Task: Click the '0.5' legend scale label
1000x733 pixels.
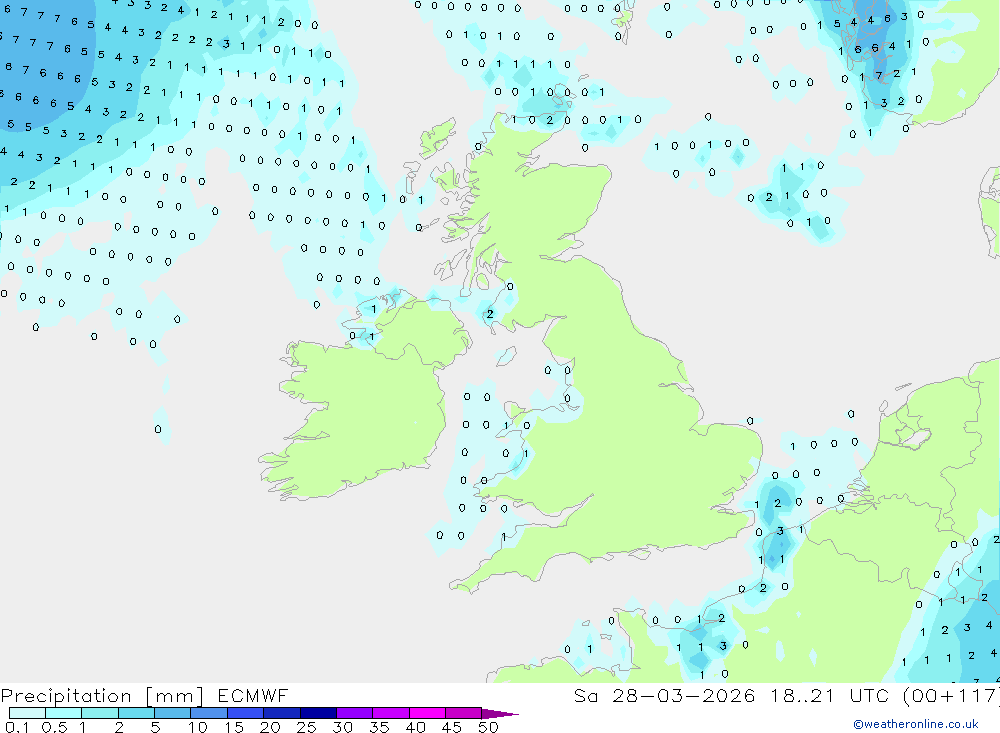Action: pyautogui.click(x=55, y=727)
